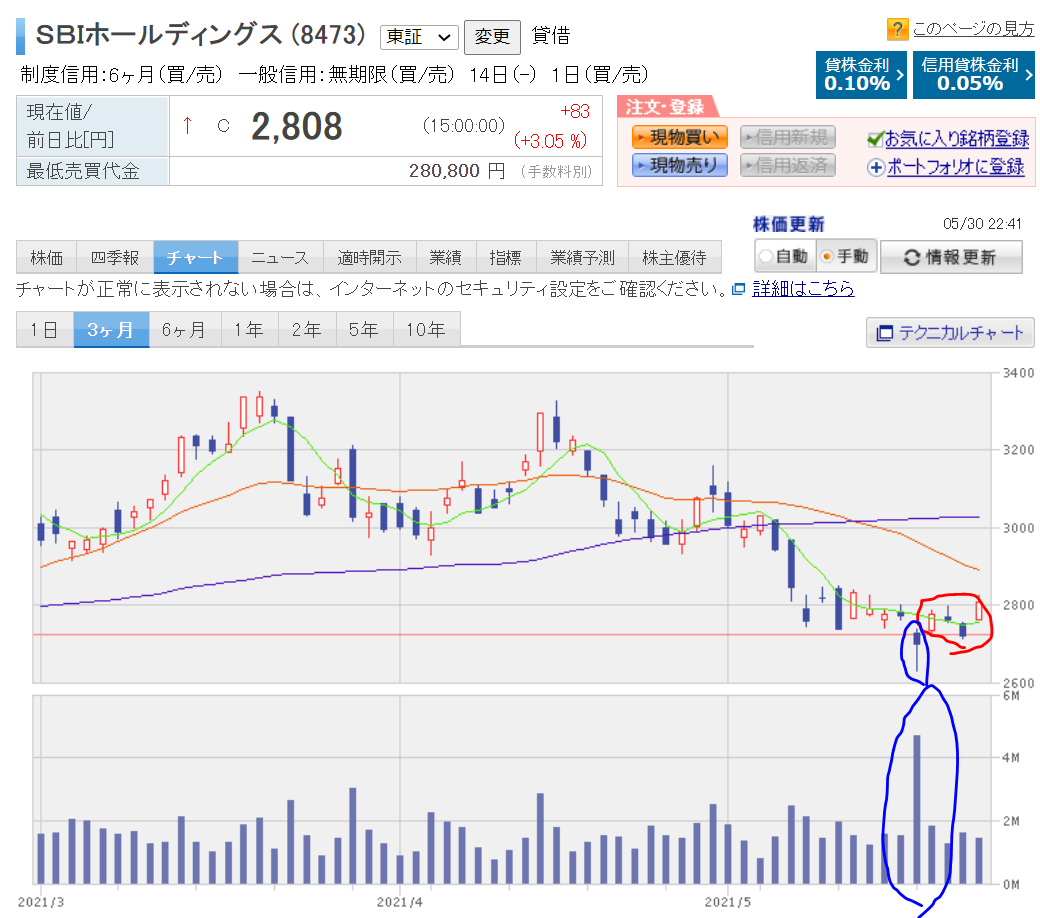Click the 現物買い order button

point(680,137)
